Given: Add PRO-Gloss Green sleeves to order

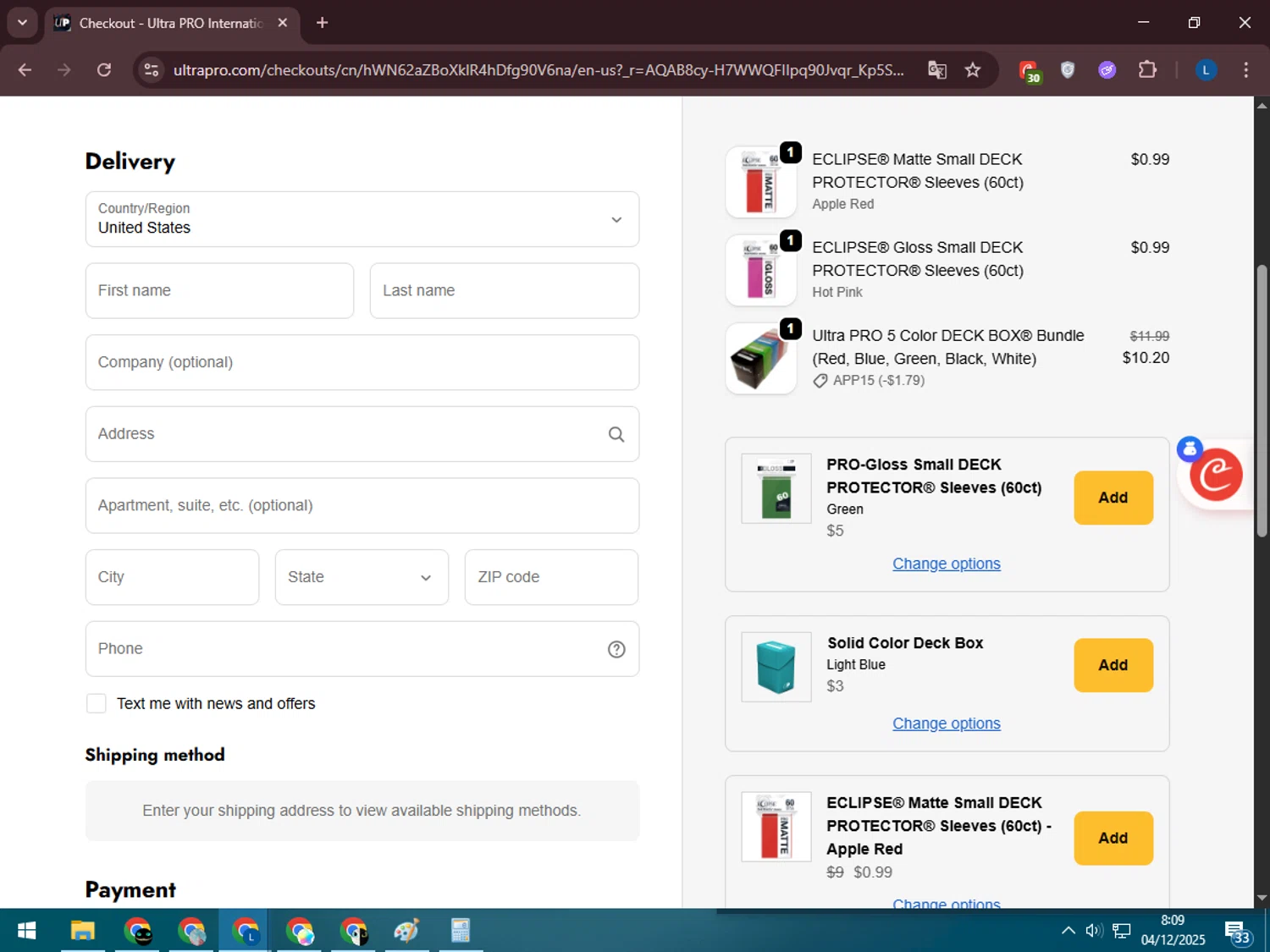Looking at the screenshot, I should (x=1113, y=498).
